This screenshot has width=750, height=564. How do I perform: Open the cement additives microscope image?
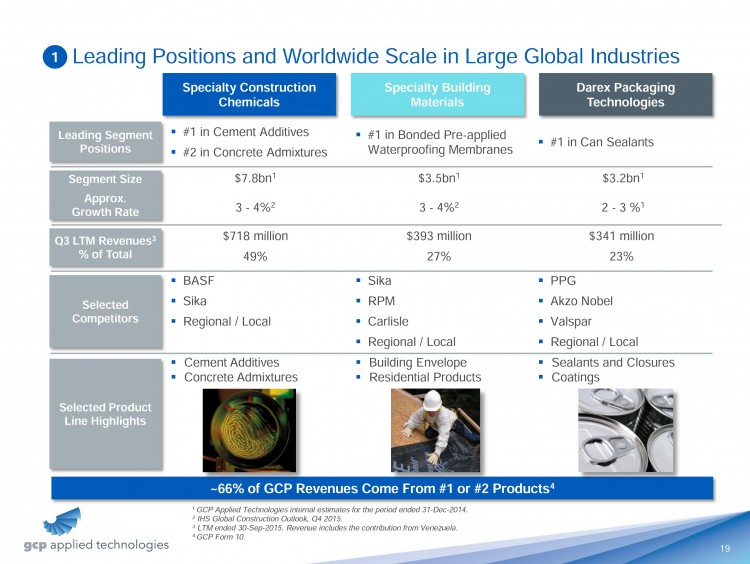click(250, 429)
